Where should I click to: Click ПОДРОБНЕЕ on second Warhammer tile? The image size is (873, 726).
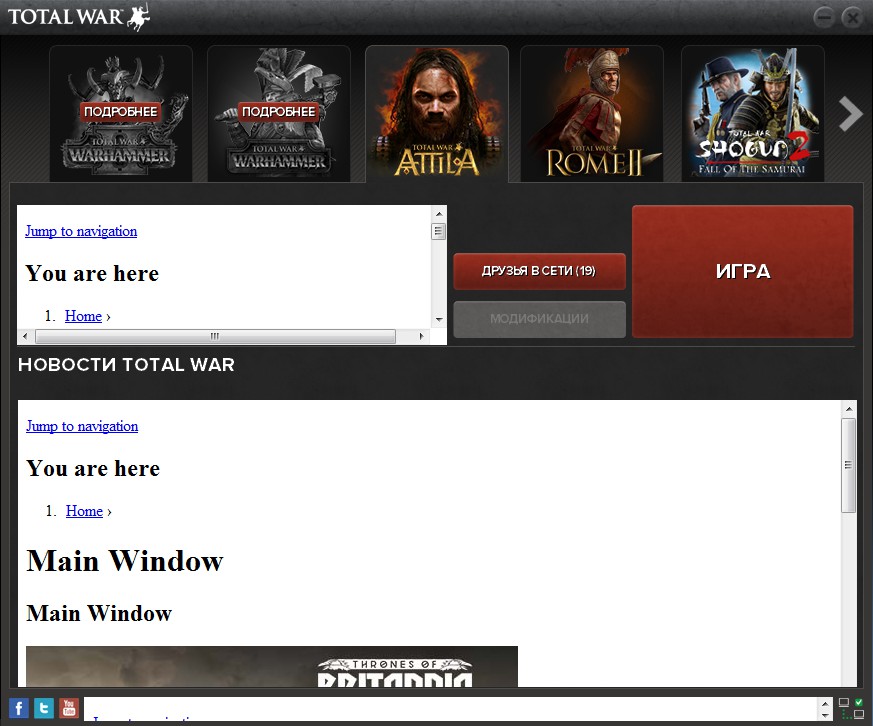278,111
